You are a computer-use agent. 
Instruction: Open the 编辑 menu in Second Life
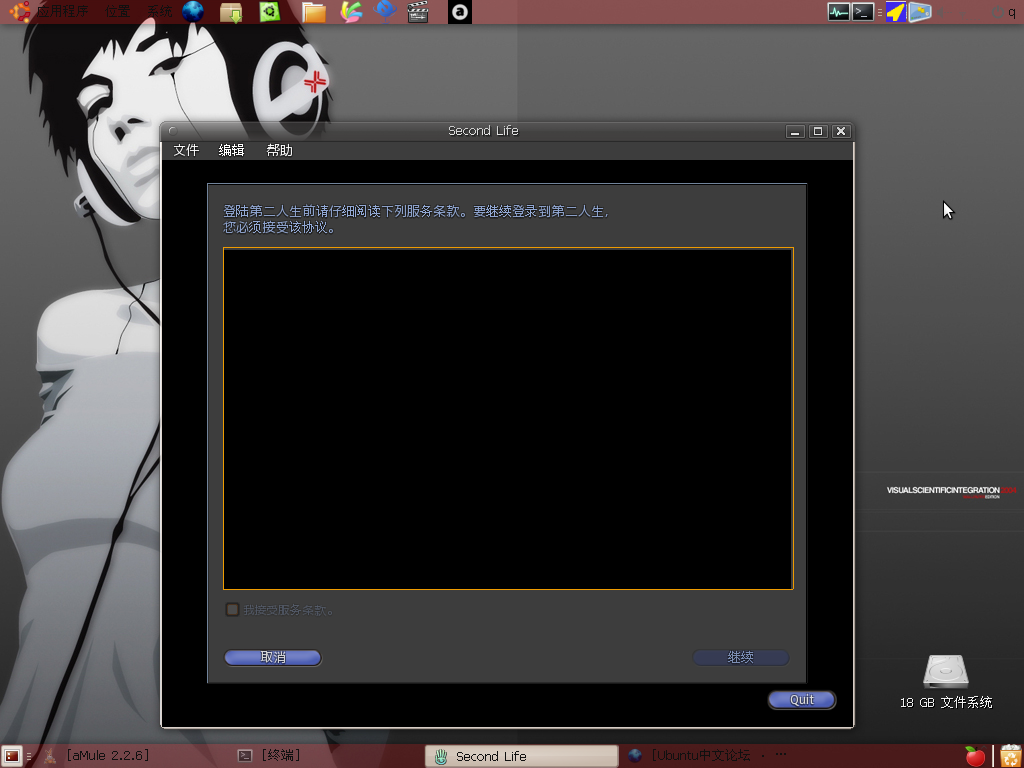click(231, 151)
